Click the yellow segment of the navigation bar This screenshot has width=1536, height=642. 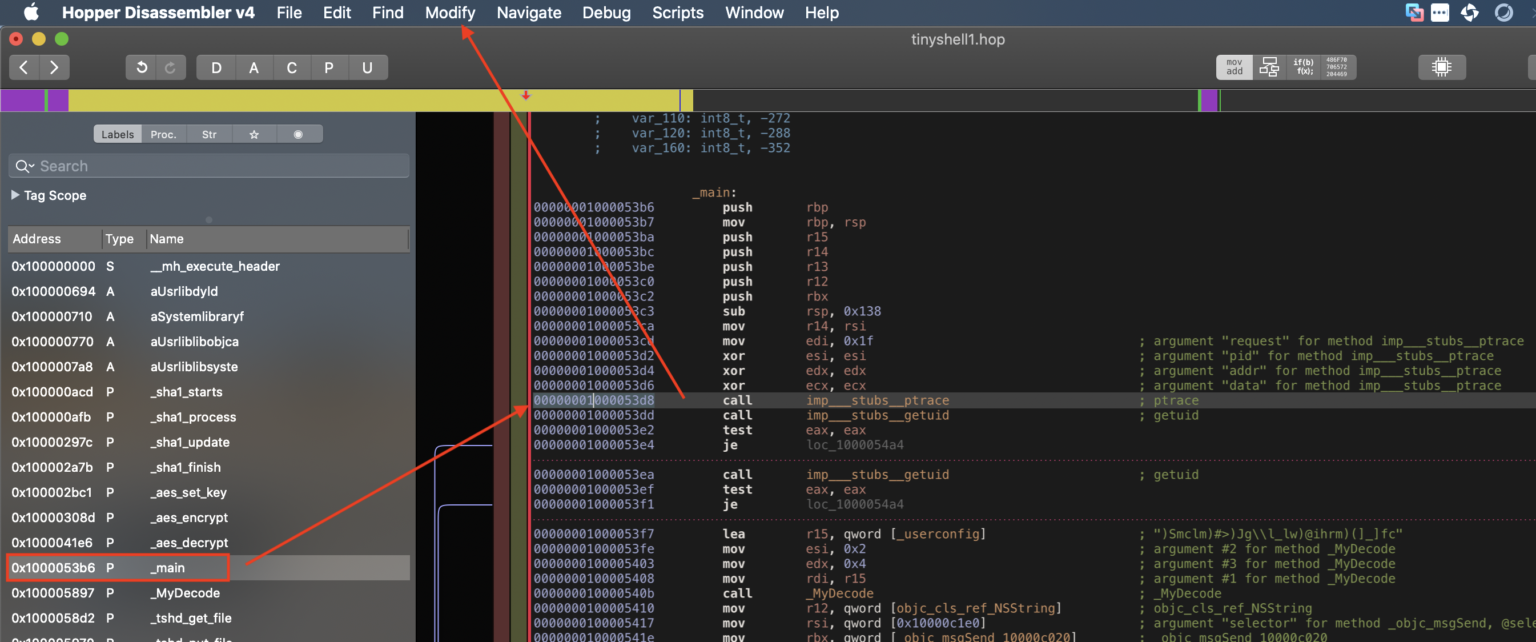[373, 100]
